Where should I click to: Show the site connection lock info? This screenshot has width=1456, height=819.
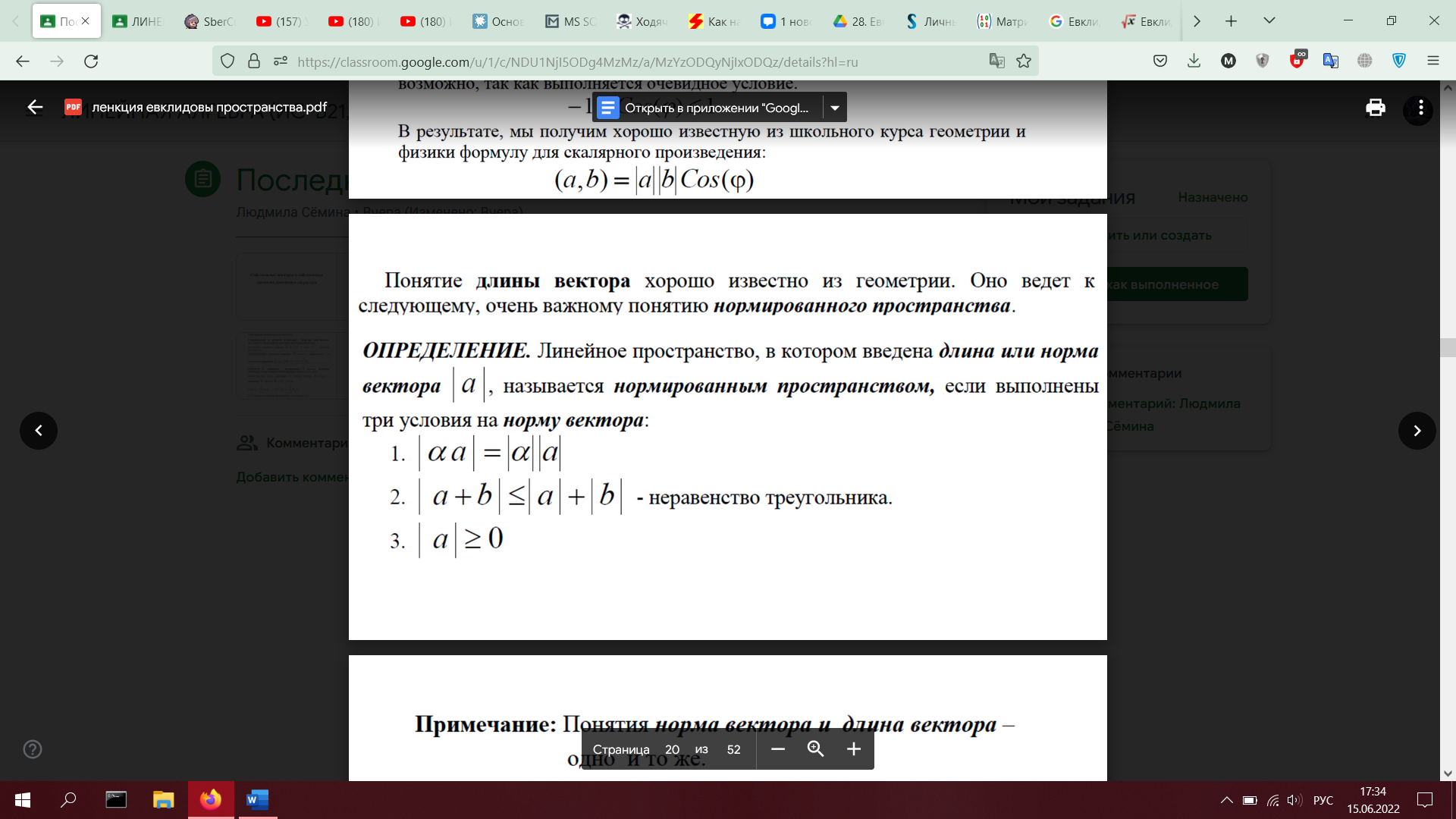(x=254, y=61)
